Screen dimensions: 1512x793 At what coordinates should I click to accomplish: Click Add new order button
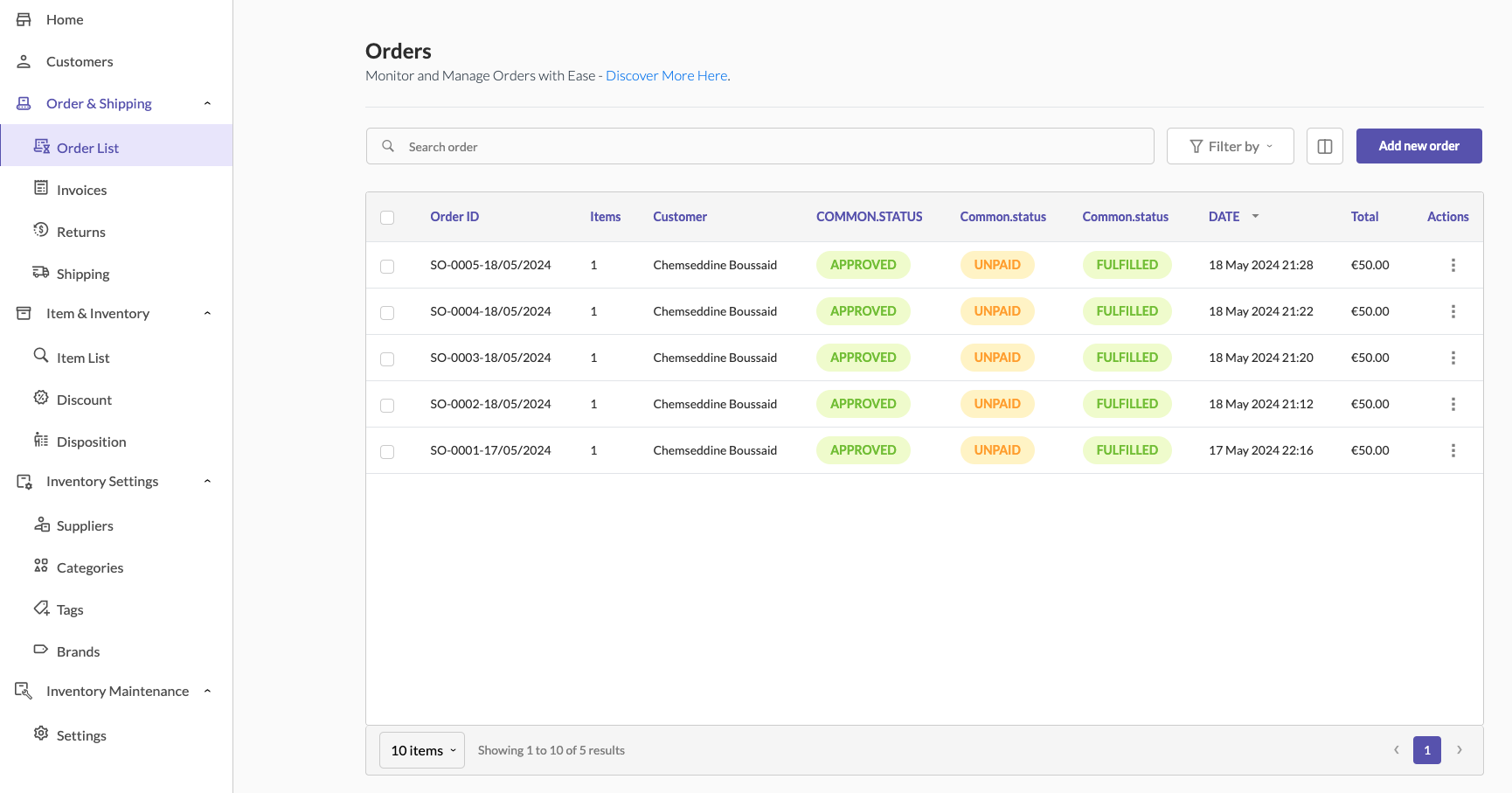tap(1418, 146)
